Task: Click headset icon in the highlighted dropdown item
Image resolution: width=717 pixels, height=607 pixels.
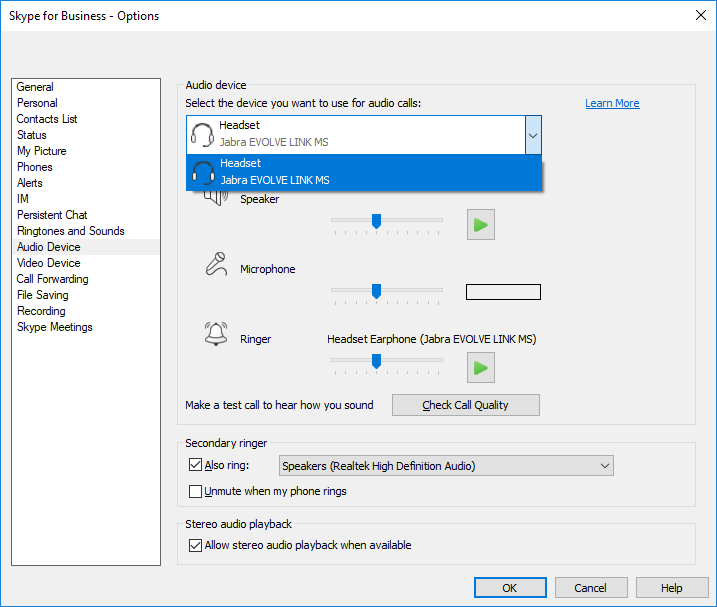Action: point(204,172)
